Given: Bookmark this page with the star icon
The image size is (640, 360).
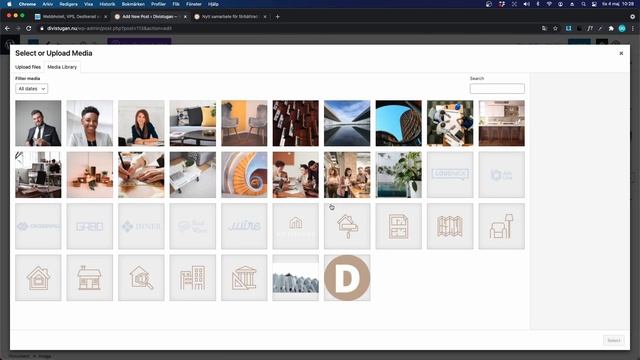Looking at the screenshot, I should click(555, 28).
